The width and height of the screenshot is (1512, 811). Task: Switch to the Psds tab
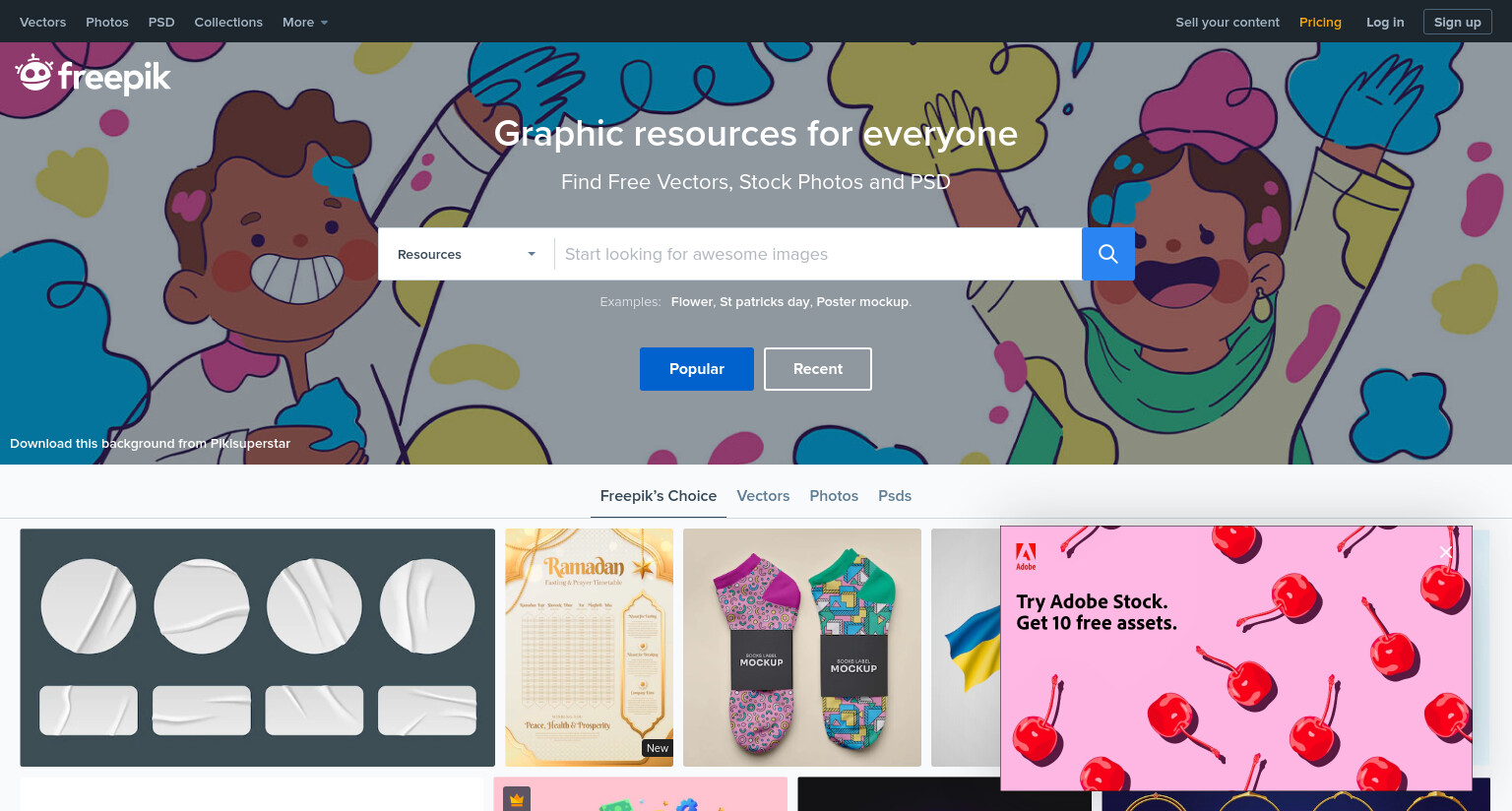pos(895,496)
